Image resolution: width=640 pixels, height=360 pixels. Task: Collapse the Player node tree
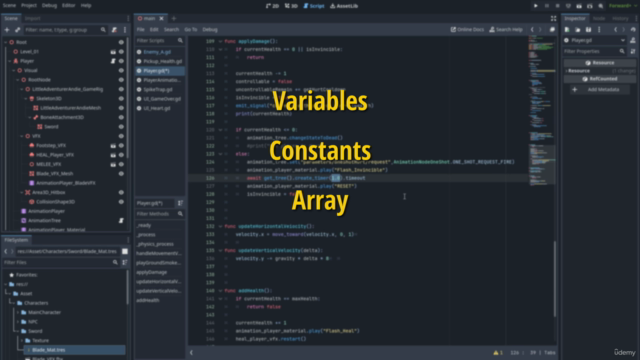[x=10, y=61]
